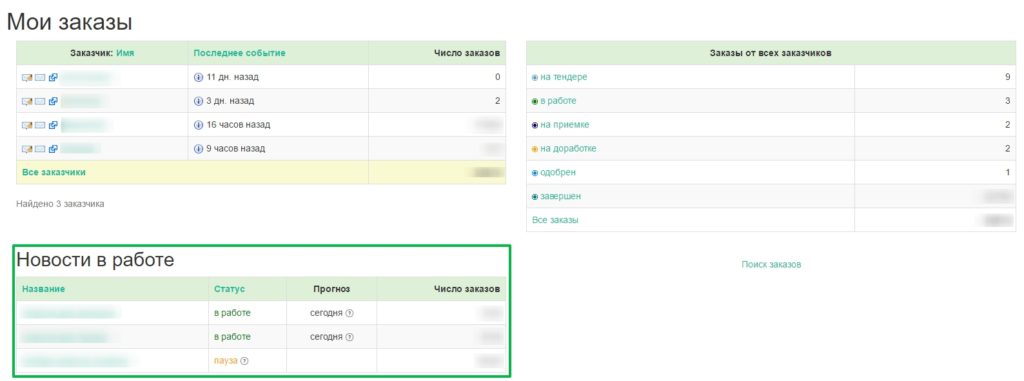Sort news by Статус column
Image resolution: width=1024 pixels, height=381 pixels.
pos(229,289)
